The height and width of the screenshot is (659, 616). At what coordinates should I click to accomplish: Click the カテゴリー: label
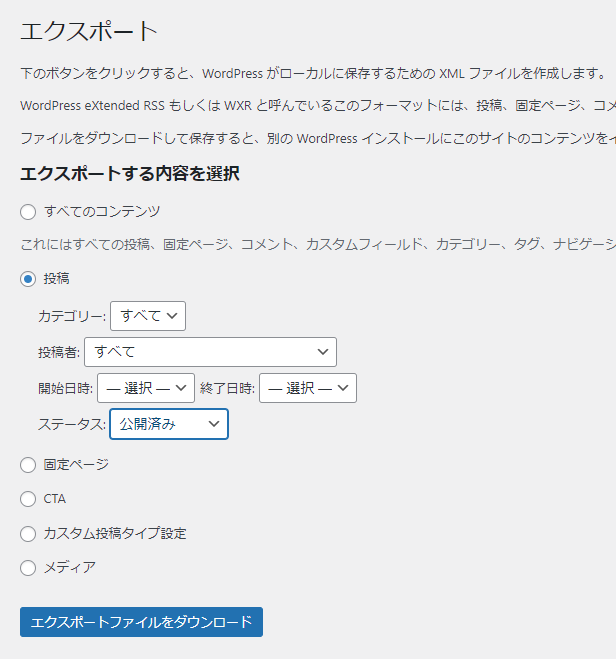pyautogui.click(x=72, y=316)
